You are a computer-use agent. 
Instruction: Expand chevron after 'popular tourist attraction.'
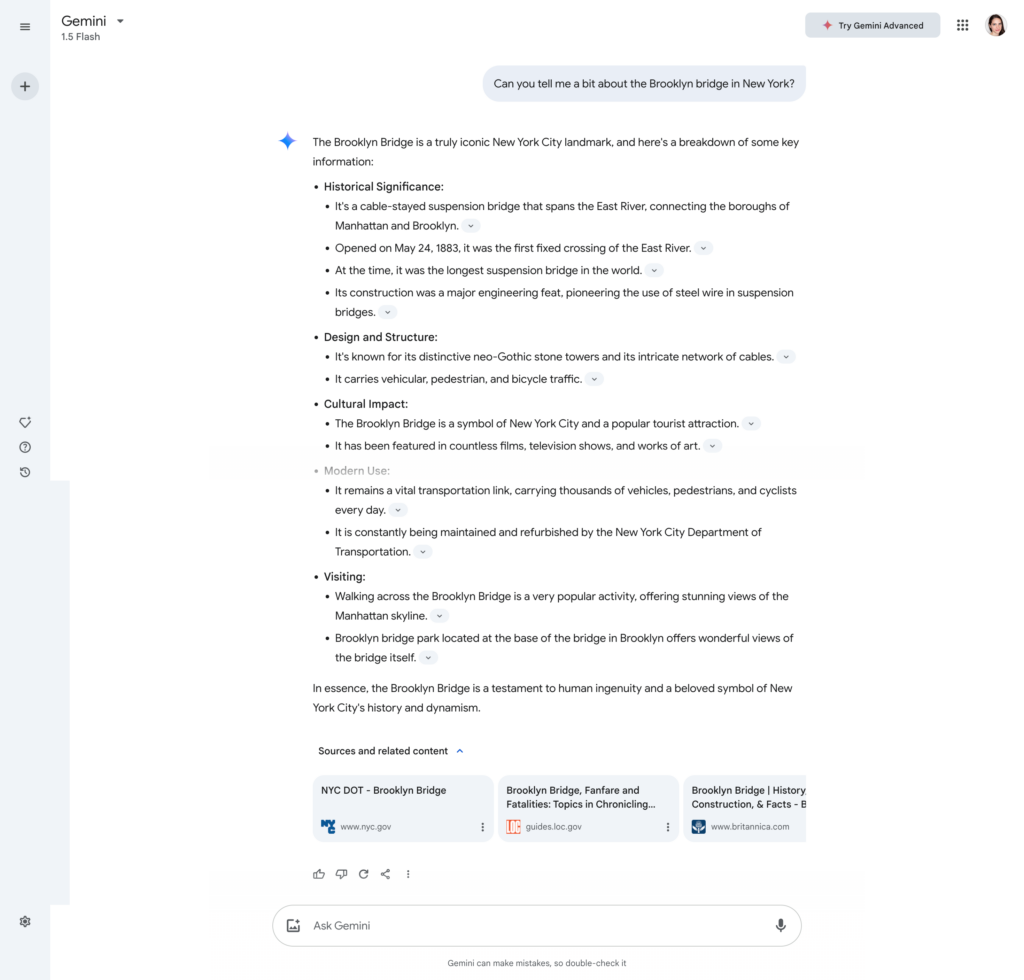tap(751, 424)
